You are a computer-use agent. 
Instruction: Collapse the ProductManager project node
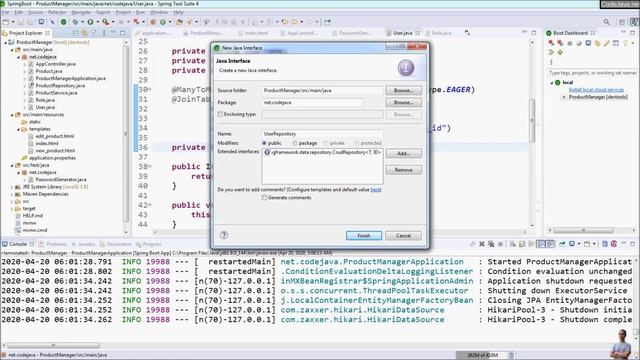click(x=6, y=42)
